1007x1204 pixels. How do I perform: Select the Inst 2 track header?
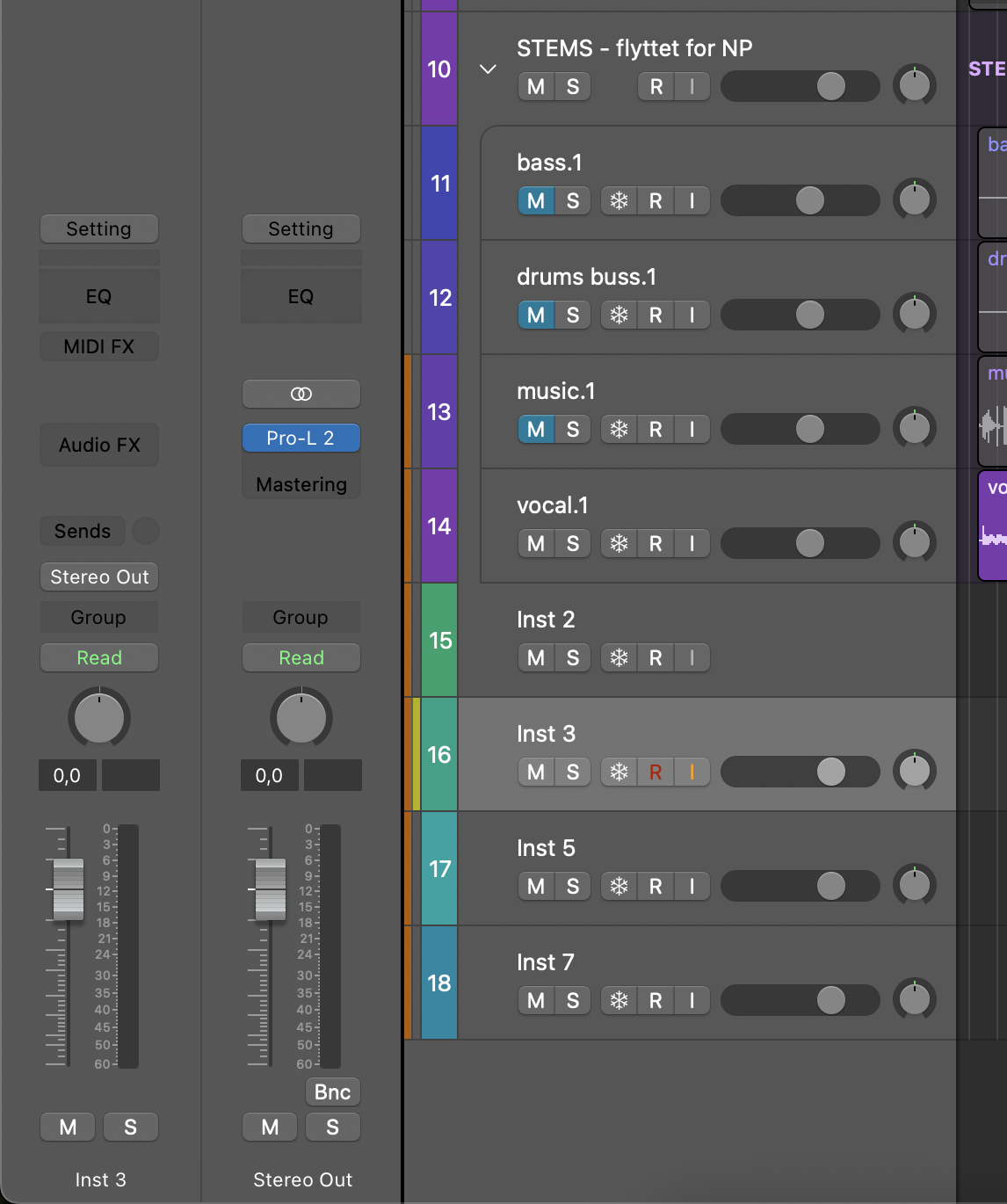coord(706,640)
